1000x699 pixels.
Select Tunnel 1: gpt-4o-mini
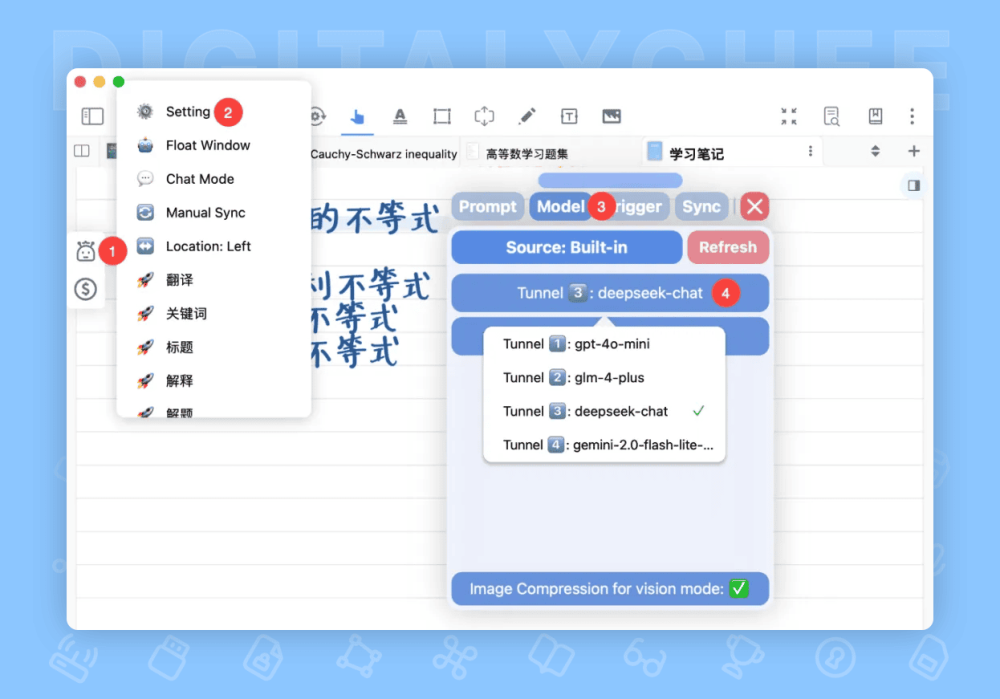pyautogui.click(x=604, y=344)
